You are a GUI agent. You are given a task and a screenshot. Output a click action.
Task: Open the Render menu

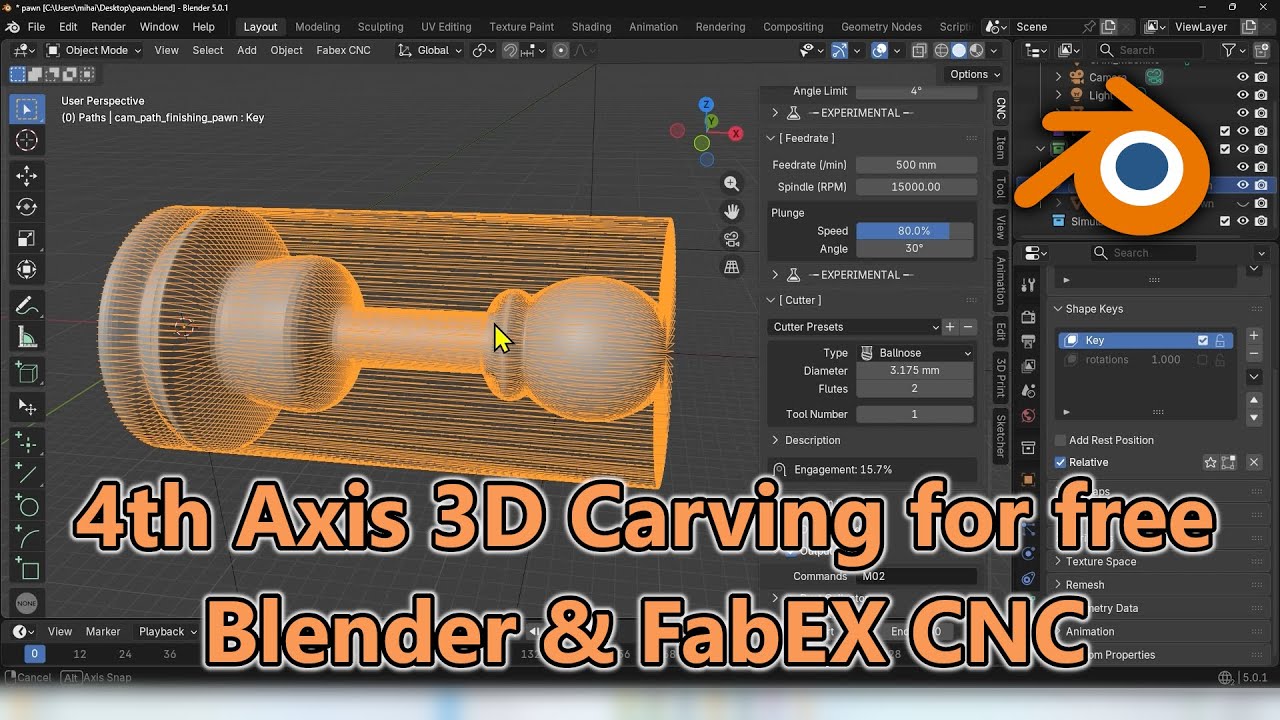click(108, 27)
